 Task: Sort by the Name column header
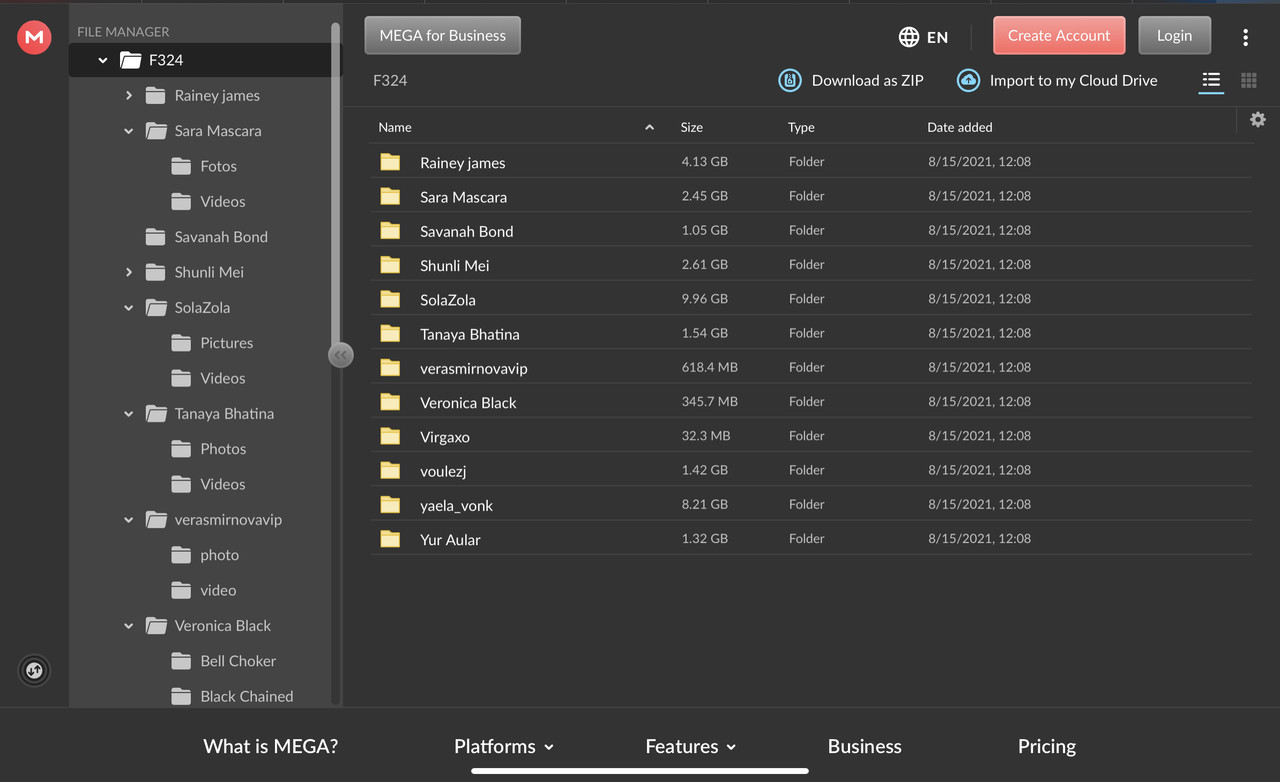pyautogui.click(x=395, y=127)
